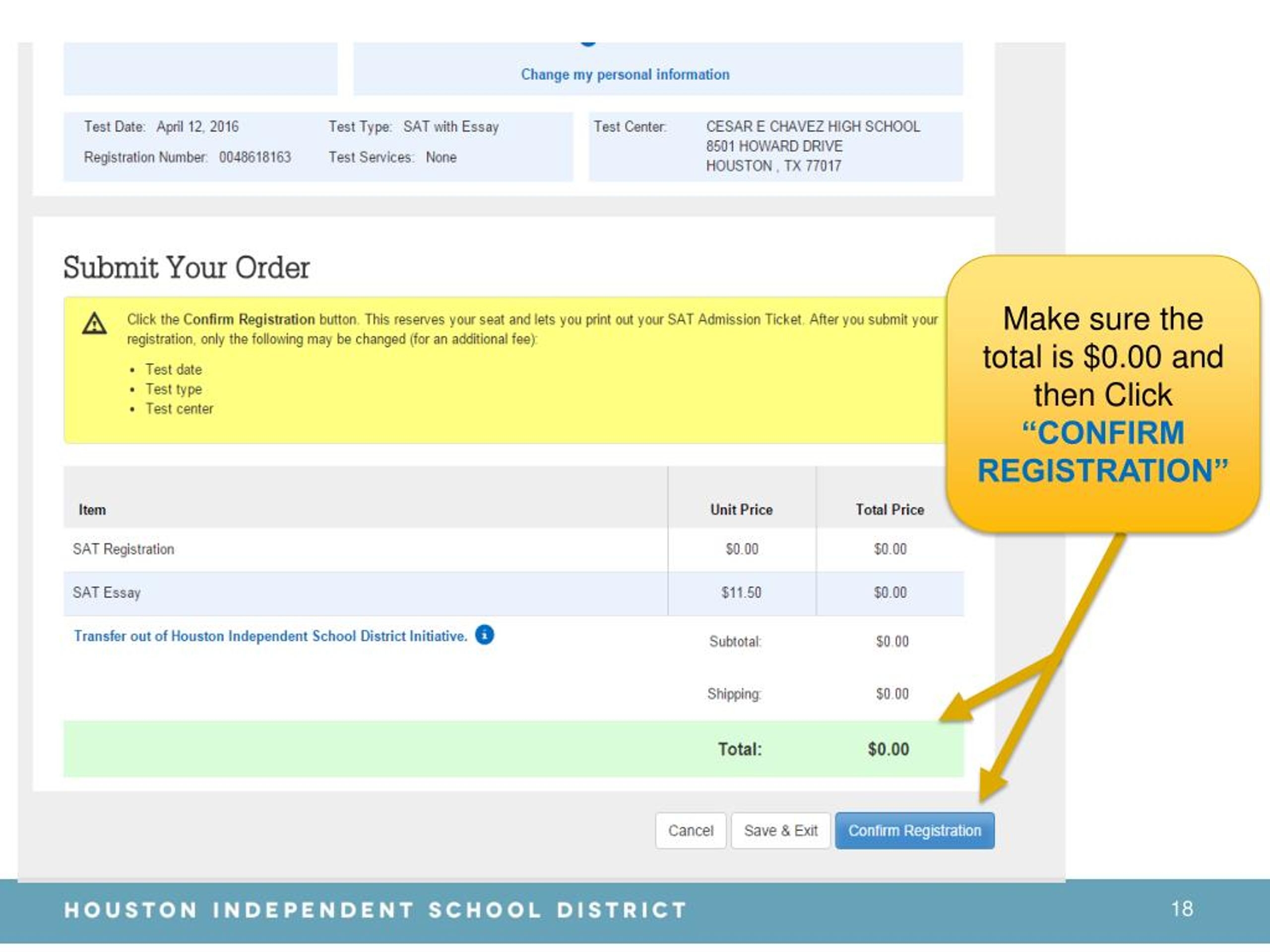Click the Cancel button
The width and height of the screenshot is (1270, 952).
pyautogui.click(x=691, y=831)
